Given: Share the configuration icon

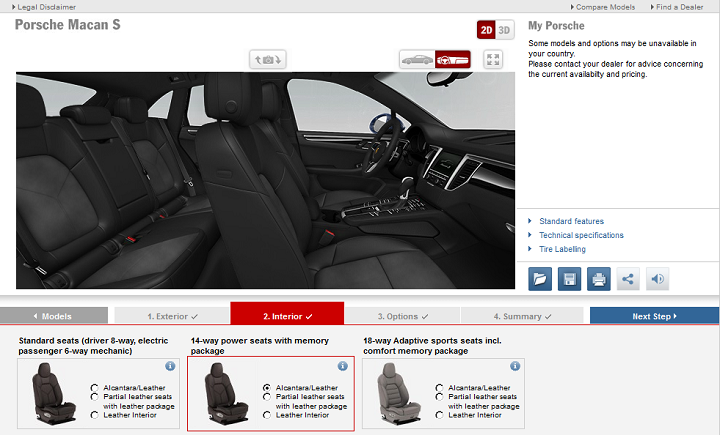Looking at the screenshot, I should (628, 279).
